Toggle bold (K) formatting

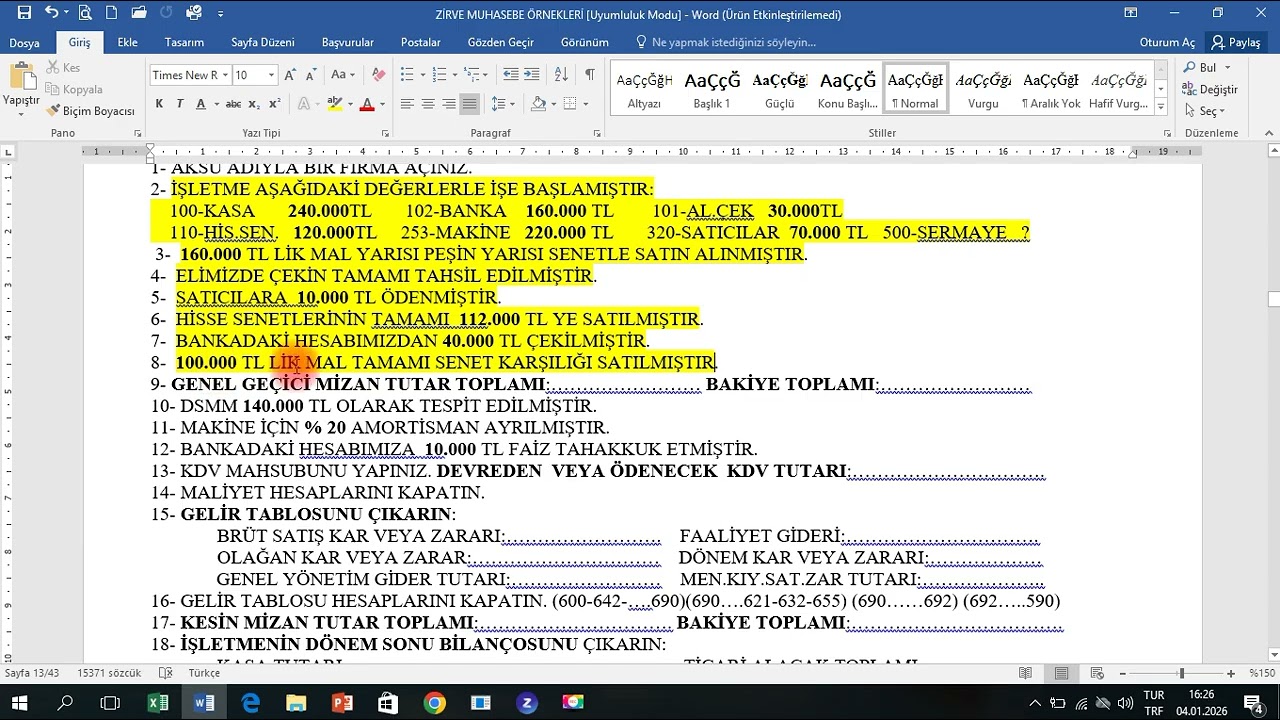(x=159, y=104)
